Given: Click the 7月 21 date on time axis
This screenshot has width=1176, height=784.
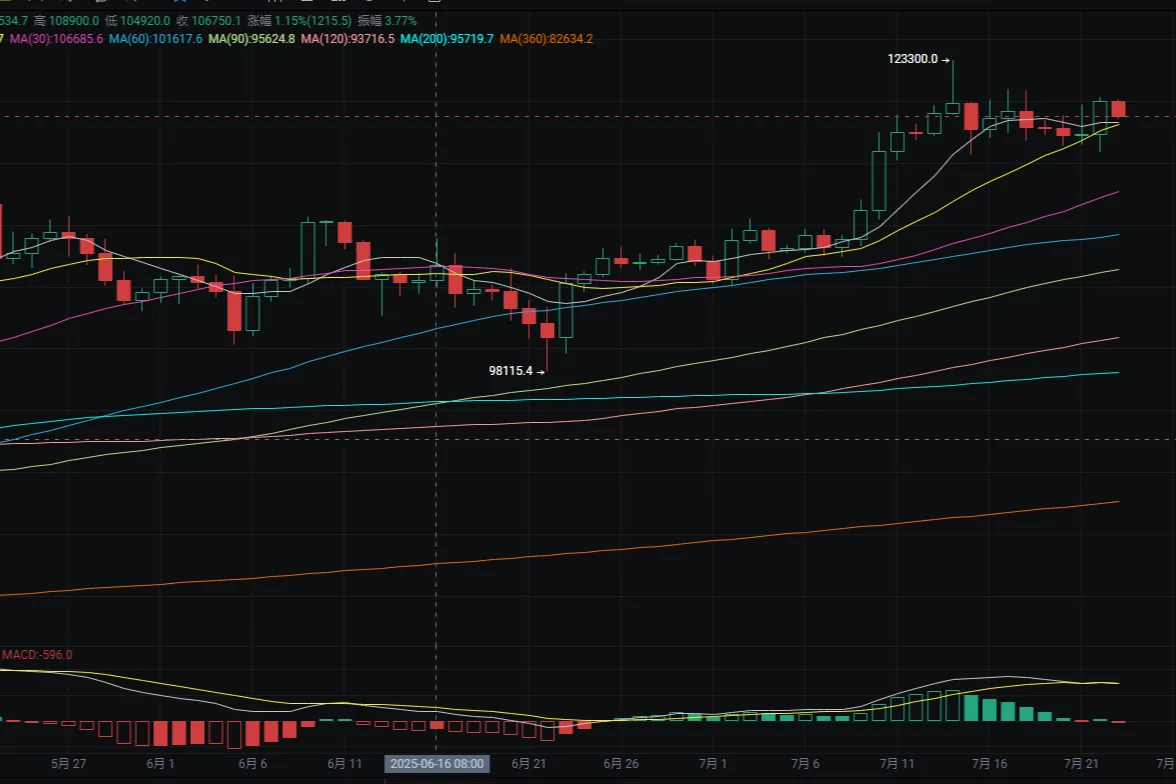Looking at the screenshot, I should click(1082, 764).
